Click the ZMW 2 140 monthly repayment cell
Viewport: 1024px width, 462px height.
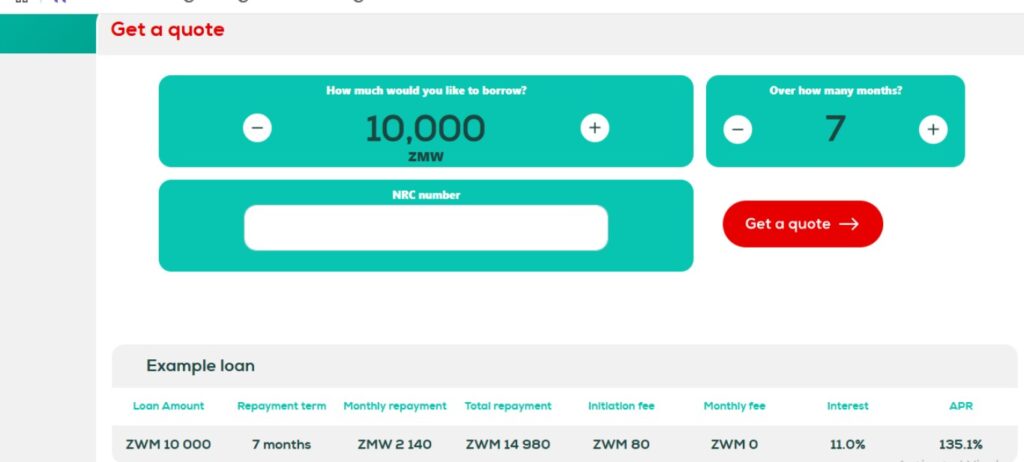pyautogui.click(x=395, y=444)
